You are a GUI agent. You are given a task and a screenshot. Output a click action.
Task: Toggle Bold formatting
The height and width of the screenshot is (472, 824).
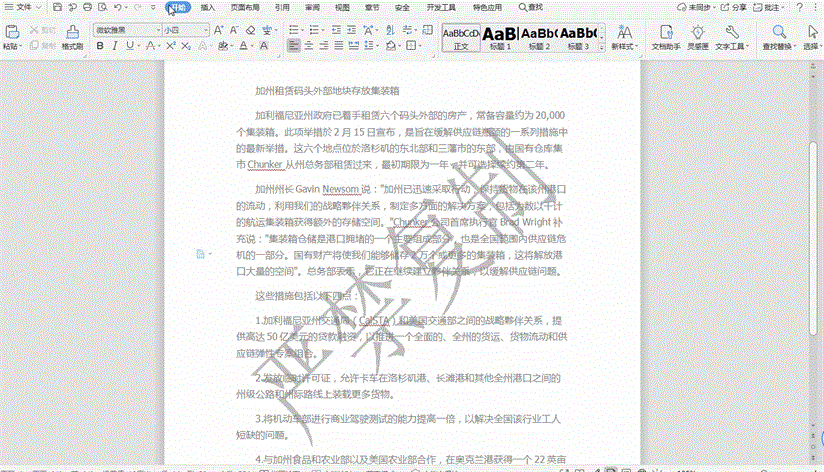[100, 46]
